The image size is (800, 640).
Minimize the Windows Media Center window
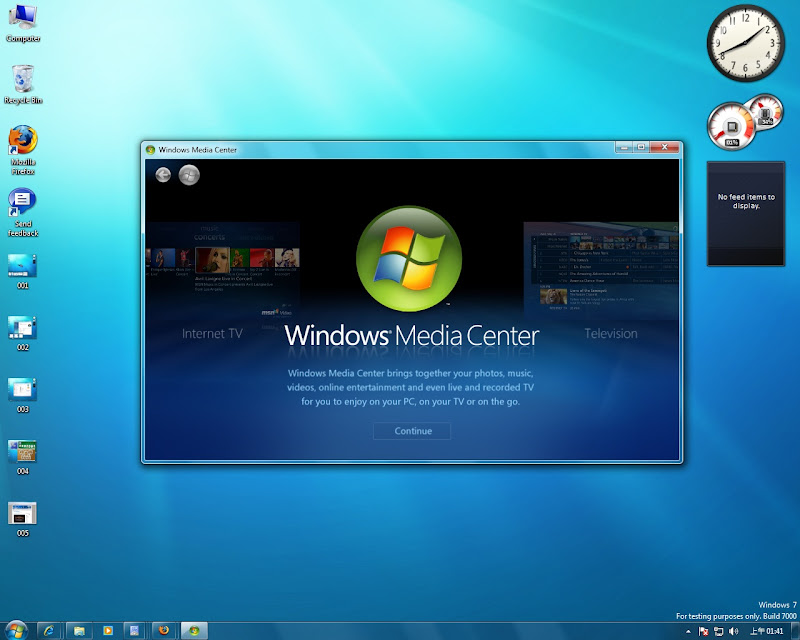[623, 147]
